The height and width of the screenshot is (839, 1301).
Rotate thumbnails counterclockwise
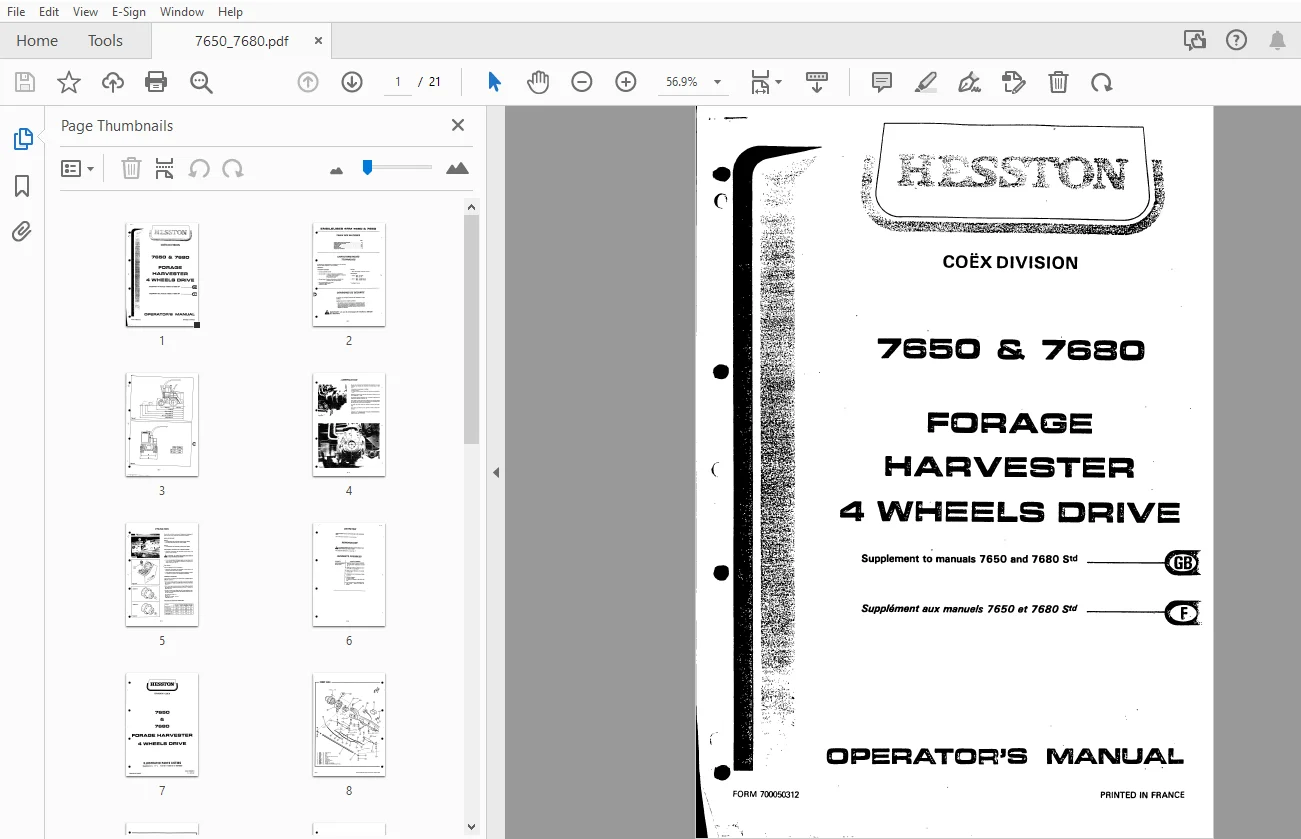pos(199,168)
